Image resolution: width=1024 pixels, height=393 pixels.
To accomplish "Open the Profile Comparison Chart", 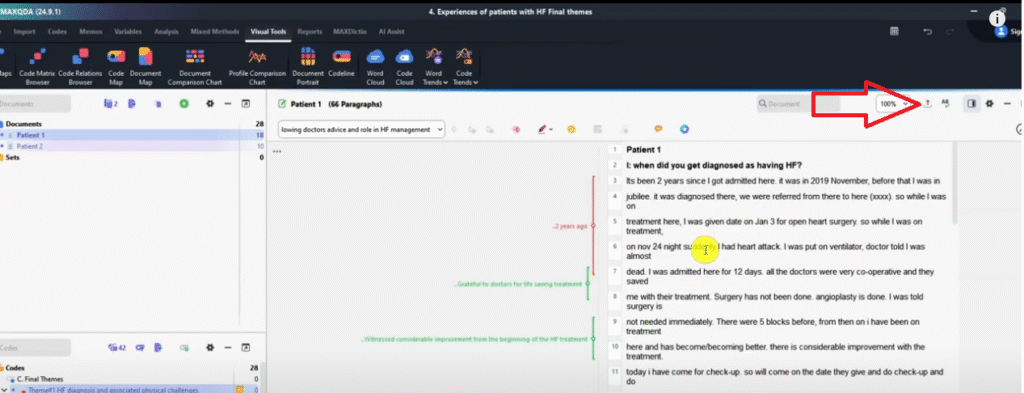I will click(257, 66).
